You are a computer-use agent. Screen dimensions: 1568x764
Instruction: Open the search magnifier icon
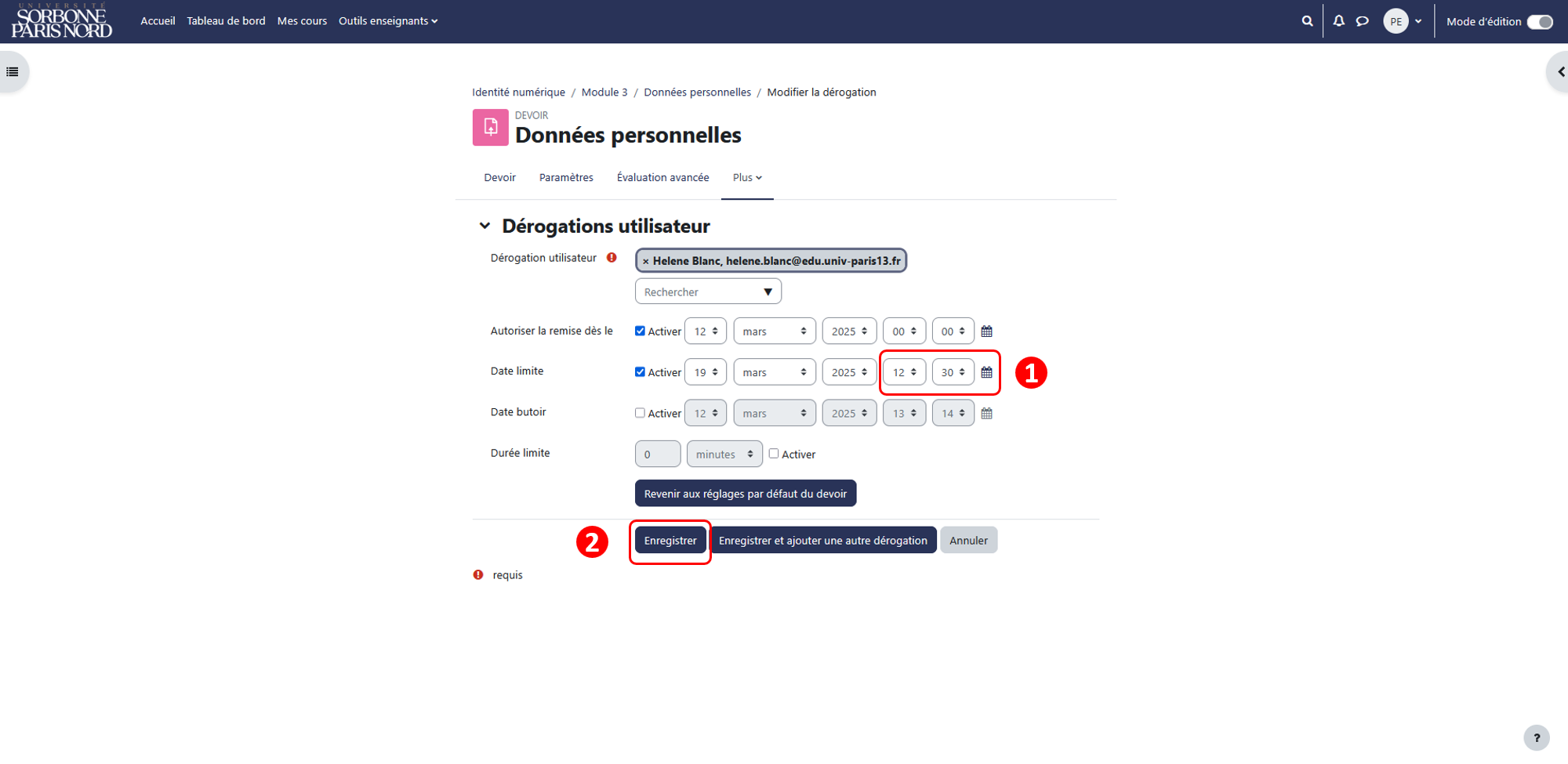(x=1307, y=21)
